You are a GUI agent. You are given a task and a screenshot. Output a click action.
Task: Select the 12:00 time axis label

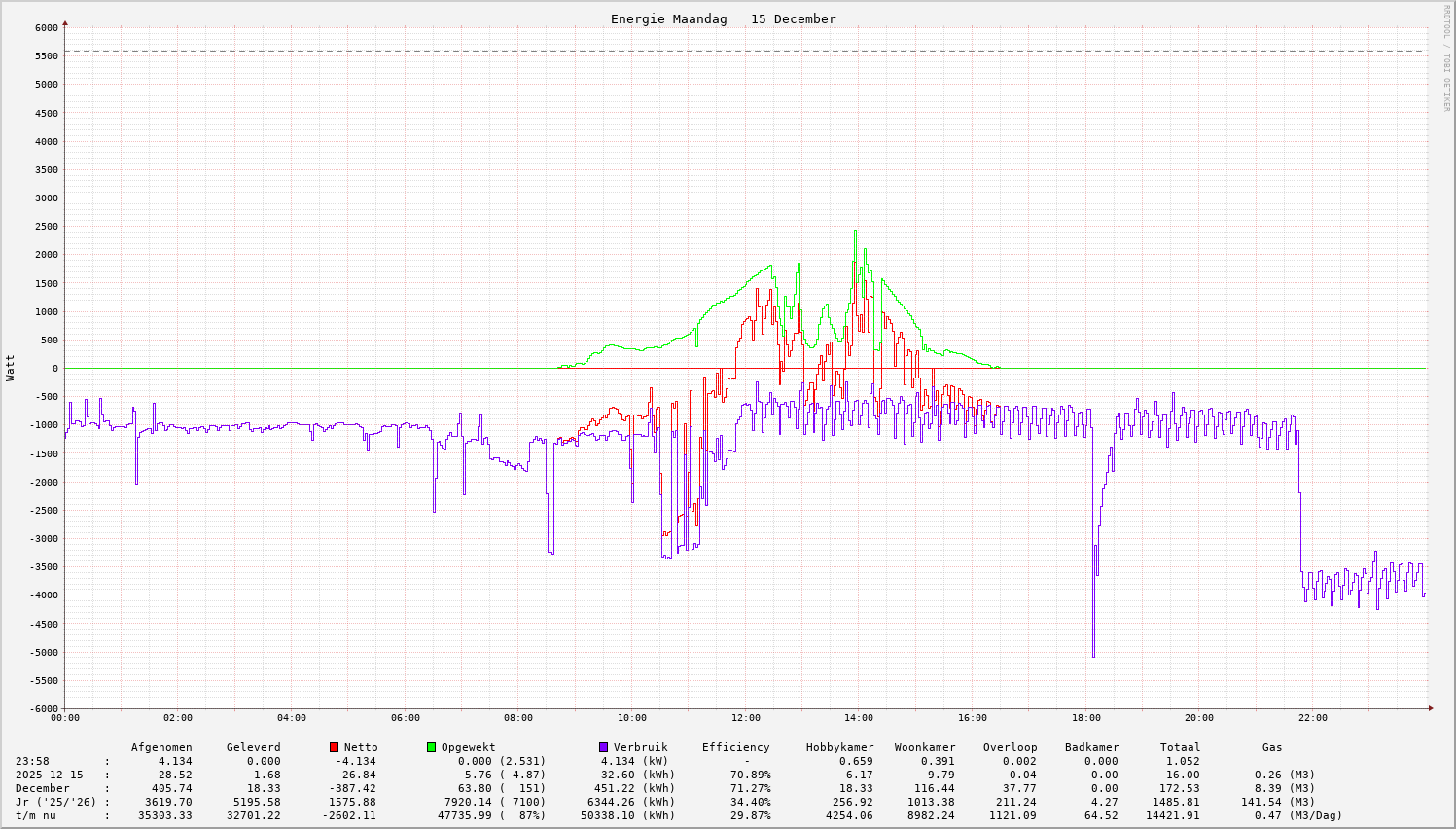click(x=745, y=718)
